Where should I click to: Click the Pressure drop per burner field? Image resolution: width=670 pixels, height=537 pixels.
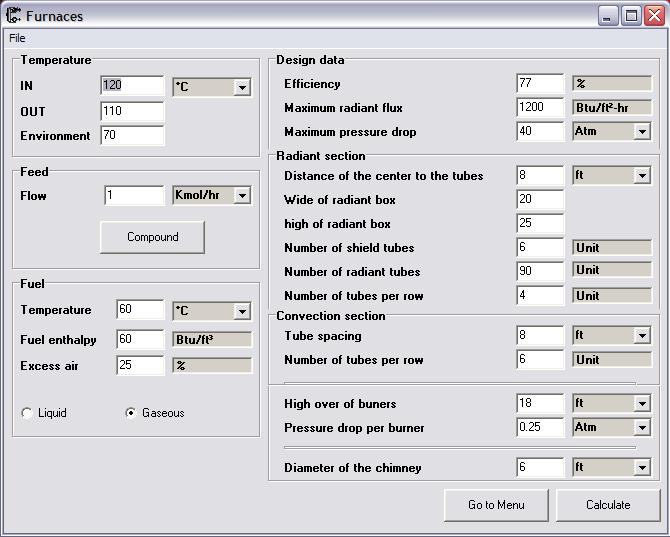tap(540, 427)
